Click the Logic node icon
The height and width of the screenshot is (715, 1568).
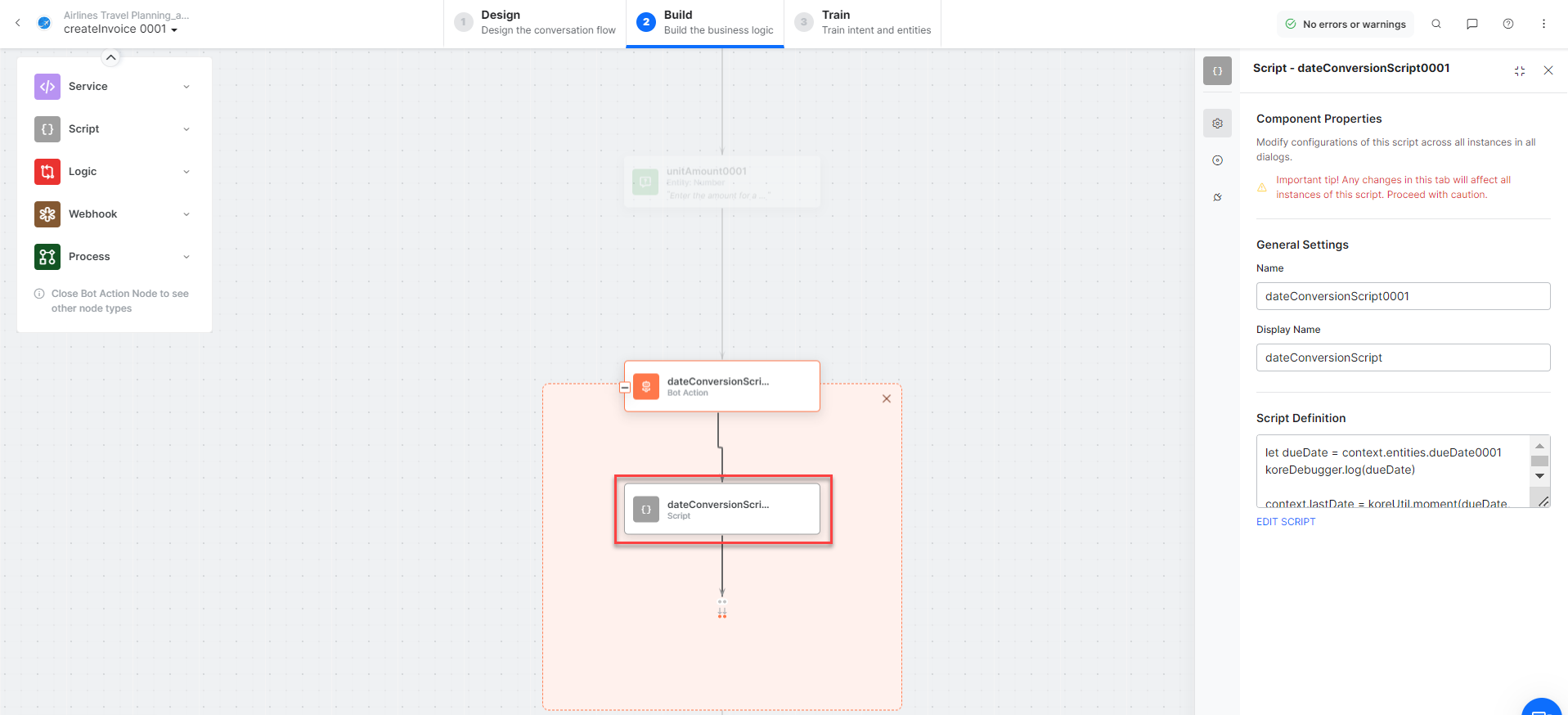[47, 172]
